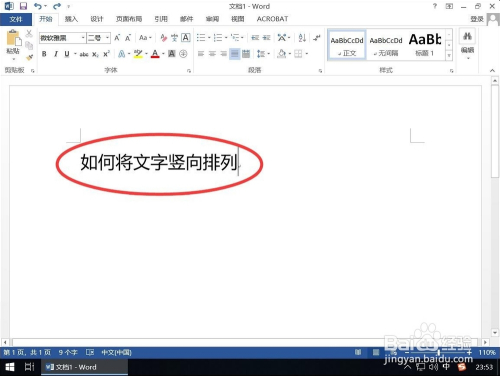This screenshot has height=376, width=500.
Task: Open the font name dropdown
Action: (83, 38)
